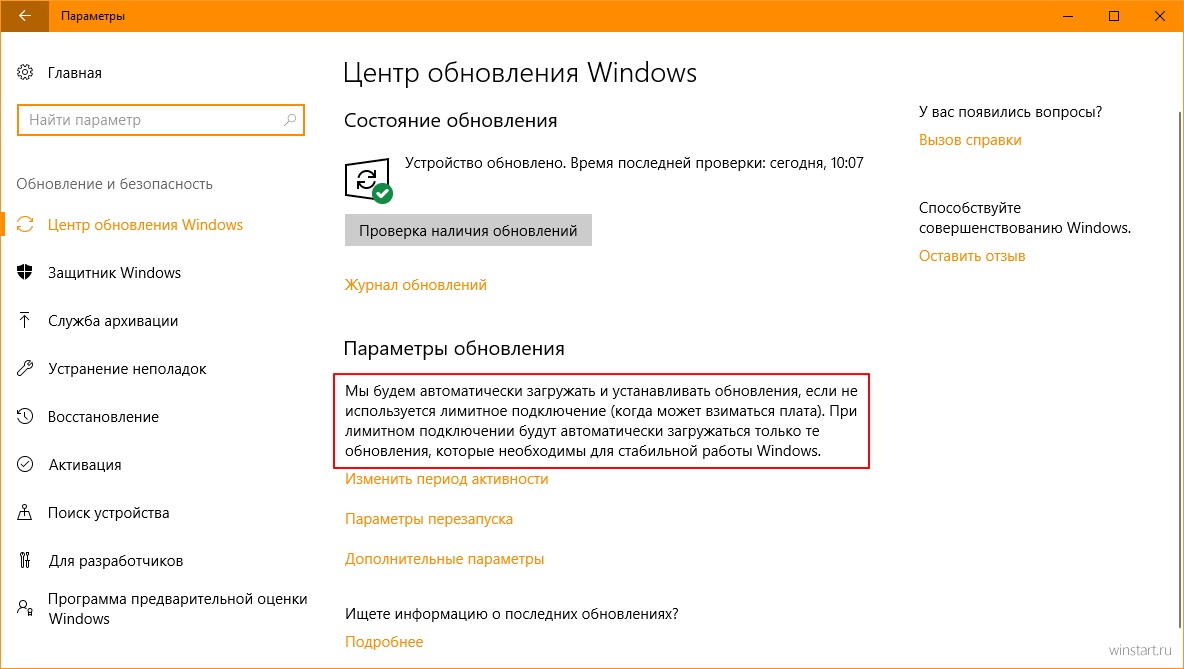Select the Для разработчиков tools icon
The image size is (1184, 669).
coord(25,560)
